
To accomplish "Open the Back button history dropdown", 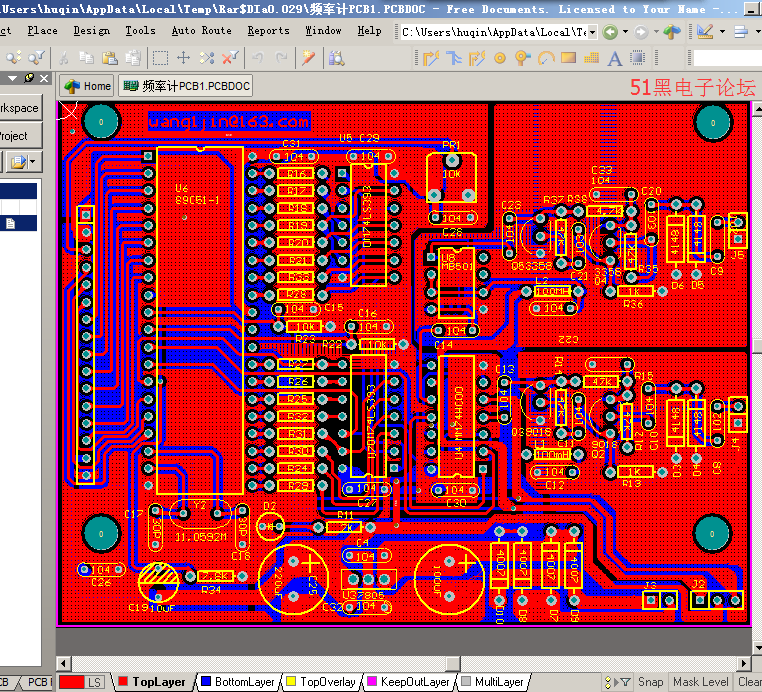I will point(625,32).
